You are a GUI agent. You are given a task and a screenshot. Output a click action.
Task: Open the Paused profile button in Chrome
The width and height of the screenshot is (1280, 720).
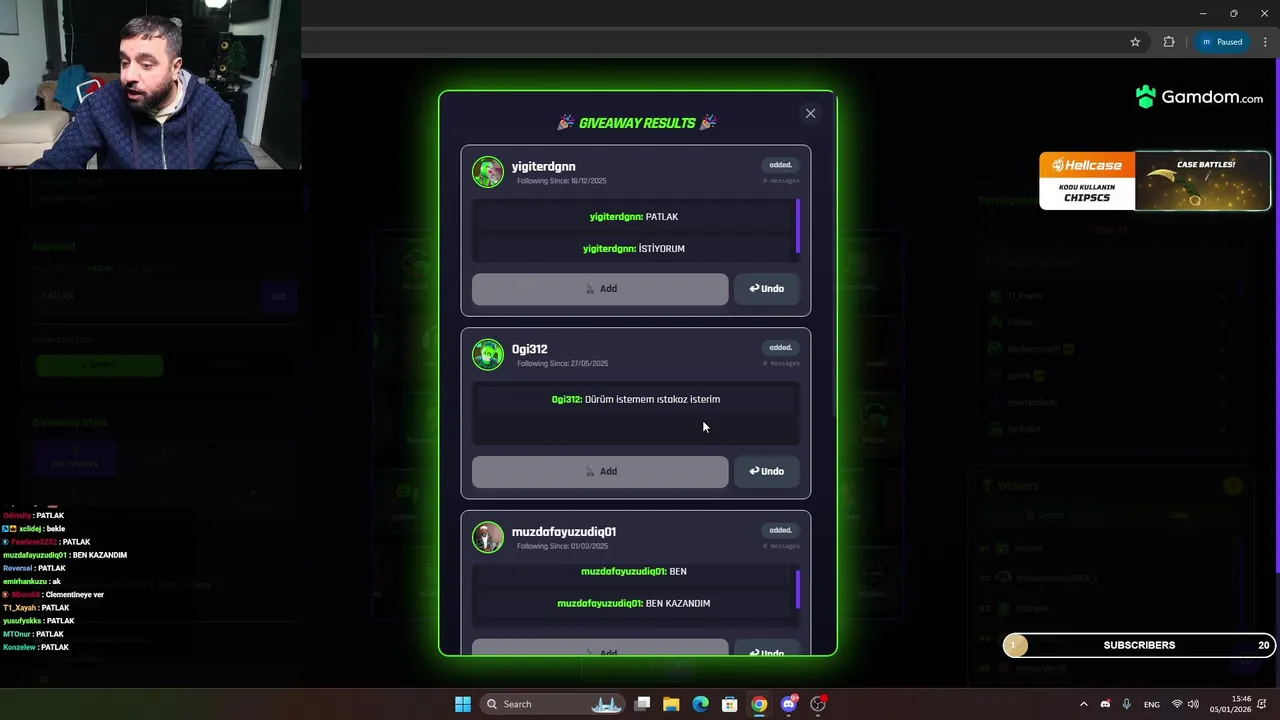tap(1221, 42)
